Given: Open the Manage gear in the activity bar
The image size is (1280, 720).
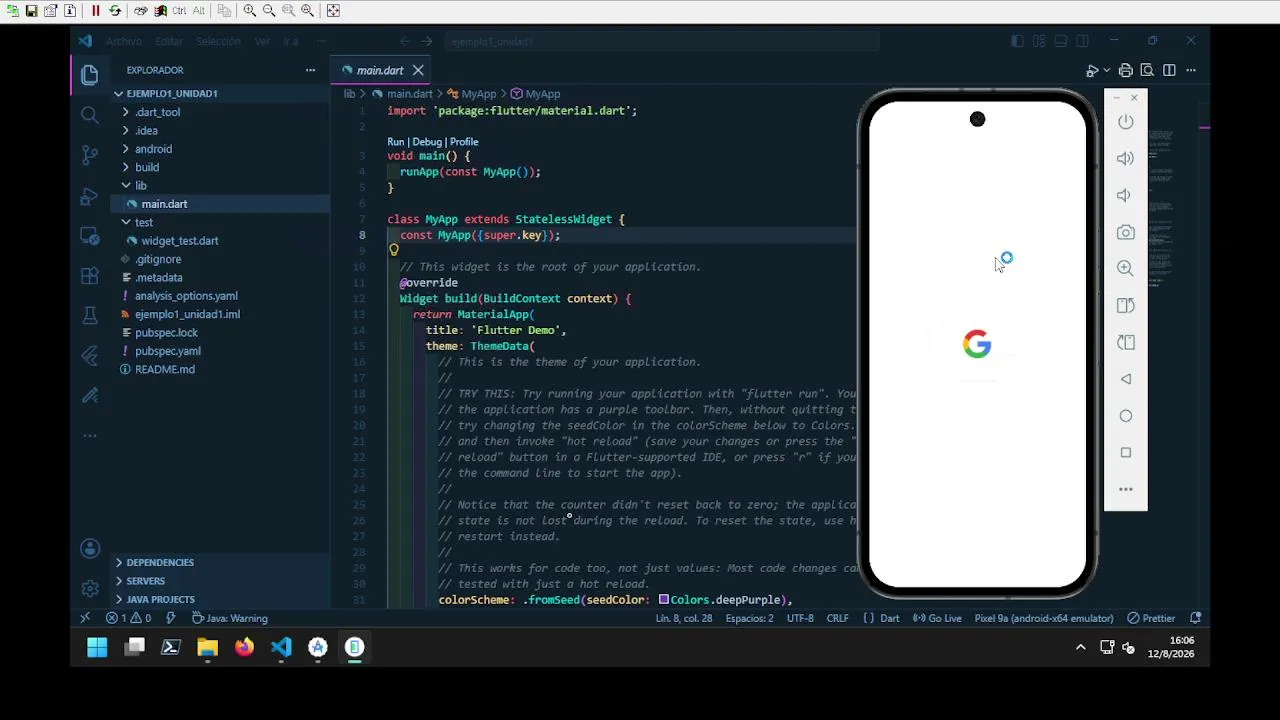Looking at the screenshot, I should tap(90, 589).
